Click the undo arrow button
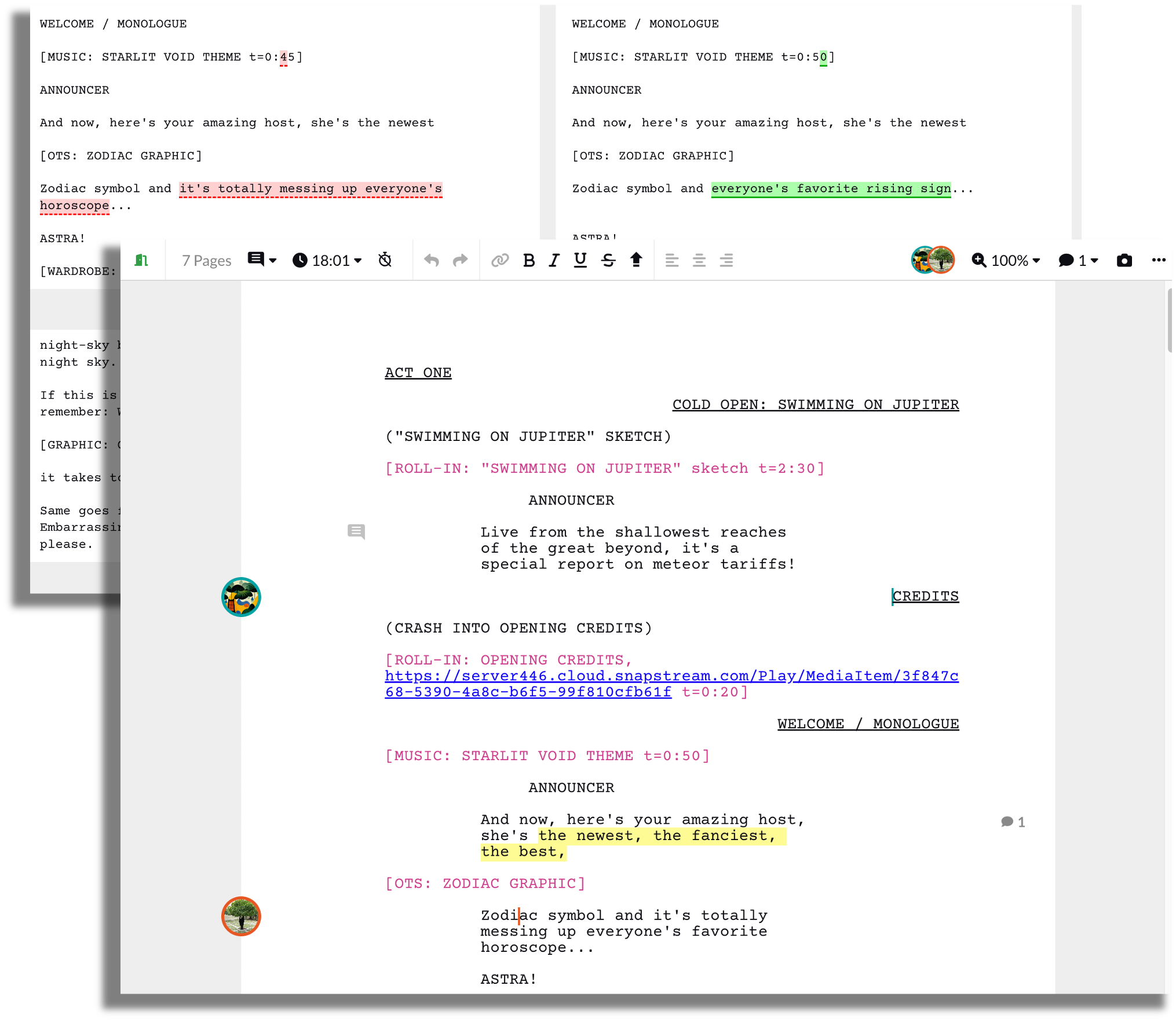This screenshot has width=1176, height=1022. [x=431, y=261]
